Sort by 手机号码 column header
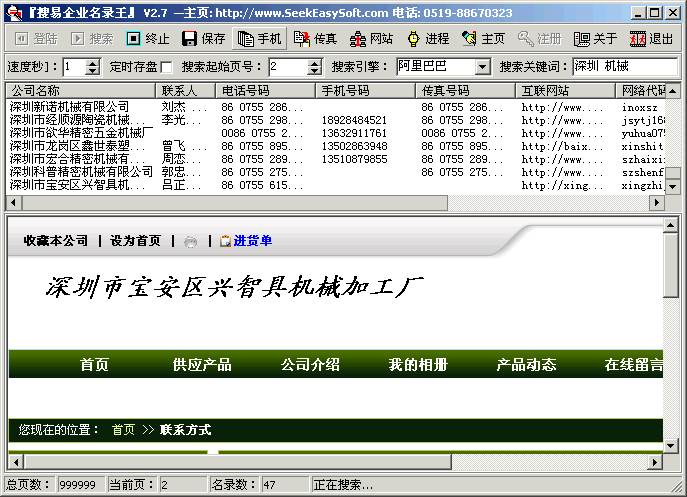 (365, 91)
